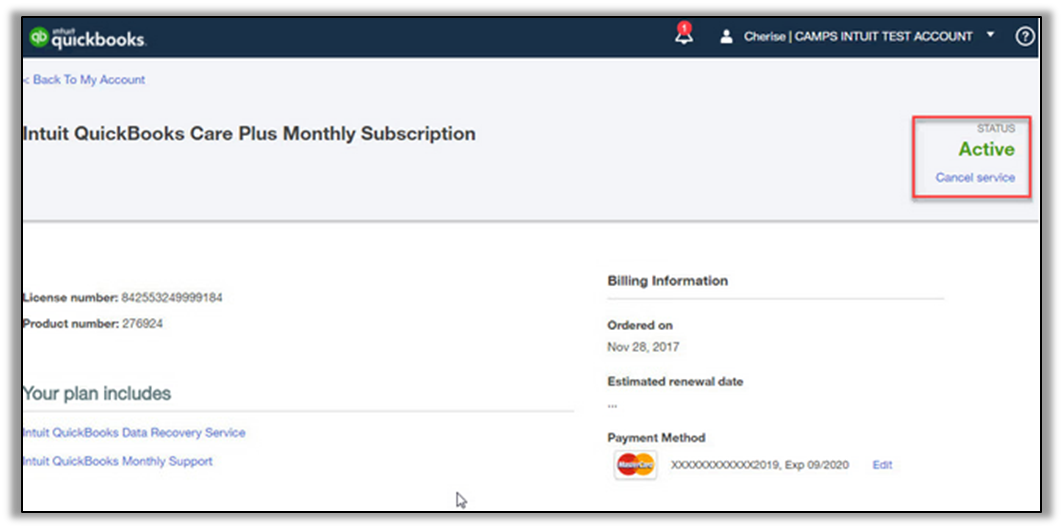Click the MasterCard logo
This screenshot has width=1063, height=529.
pos(635,465)
